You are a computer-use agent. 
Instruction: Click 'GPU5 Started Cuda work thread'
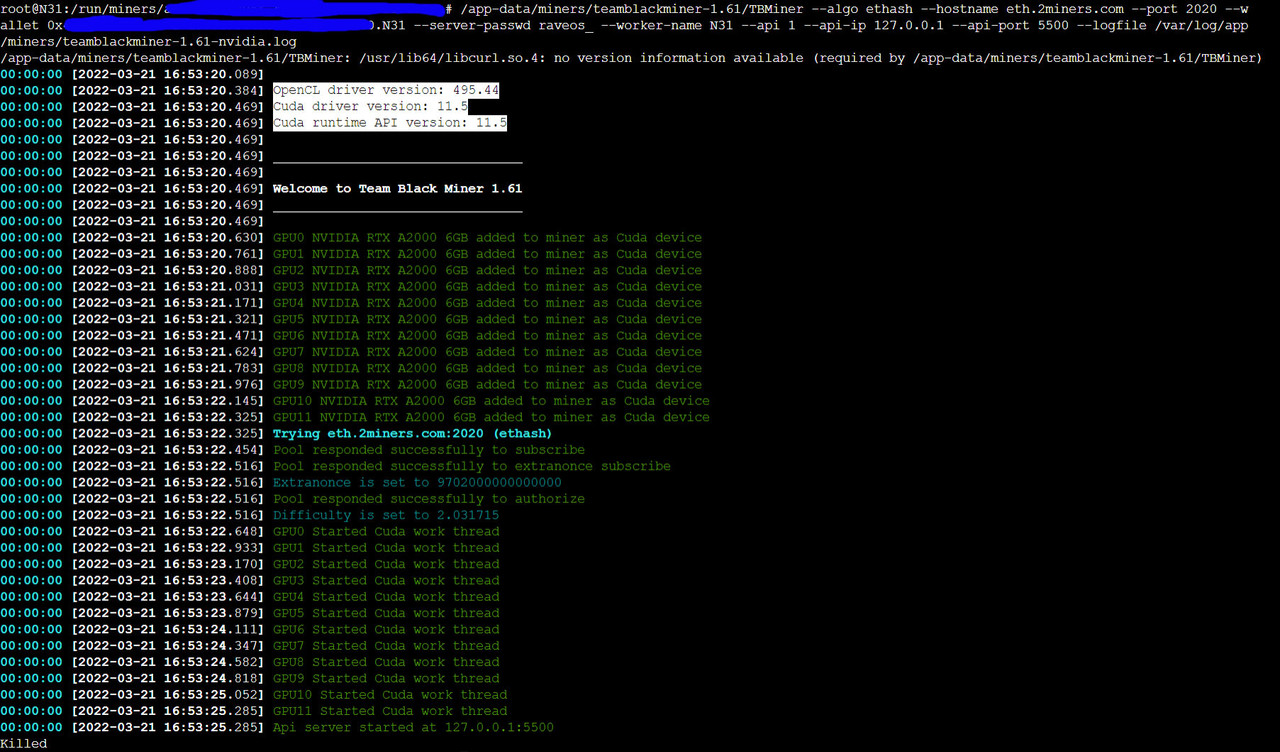[x=386, y=613]
